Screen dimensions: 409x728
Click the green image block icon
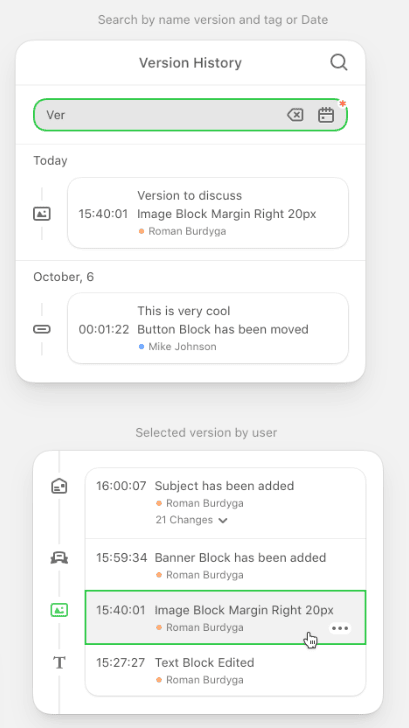(x=59, y=610)
